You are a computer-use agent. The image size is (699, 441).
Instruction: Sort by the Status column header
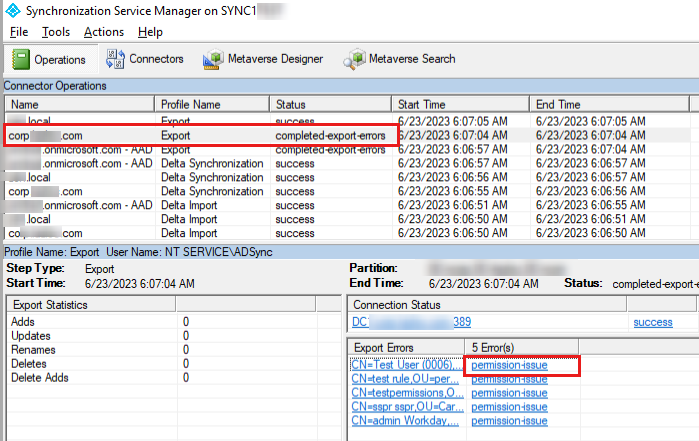pos(330,104)
